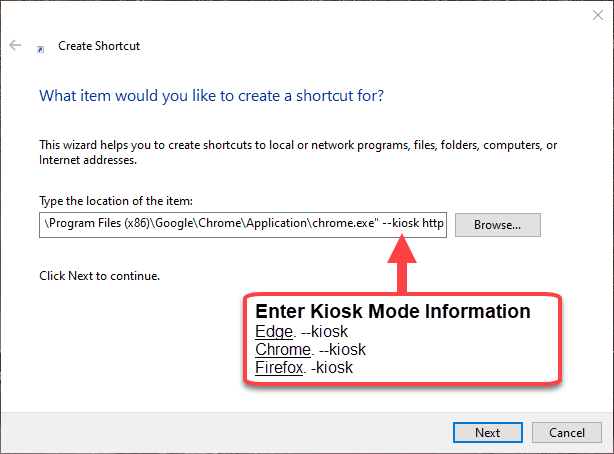Click the wizard description paragraph text

298,152
